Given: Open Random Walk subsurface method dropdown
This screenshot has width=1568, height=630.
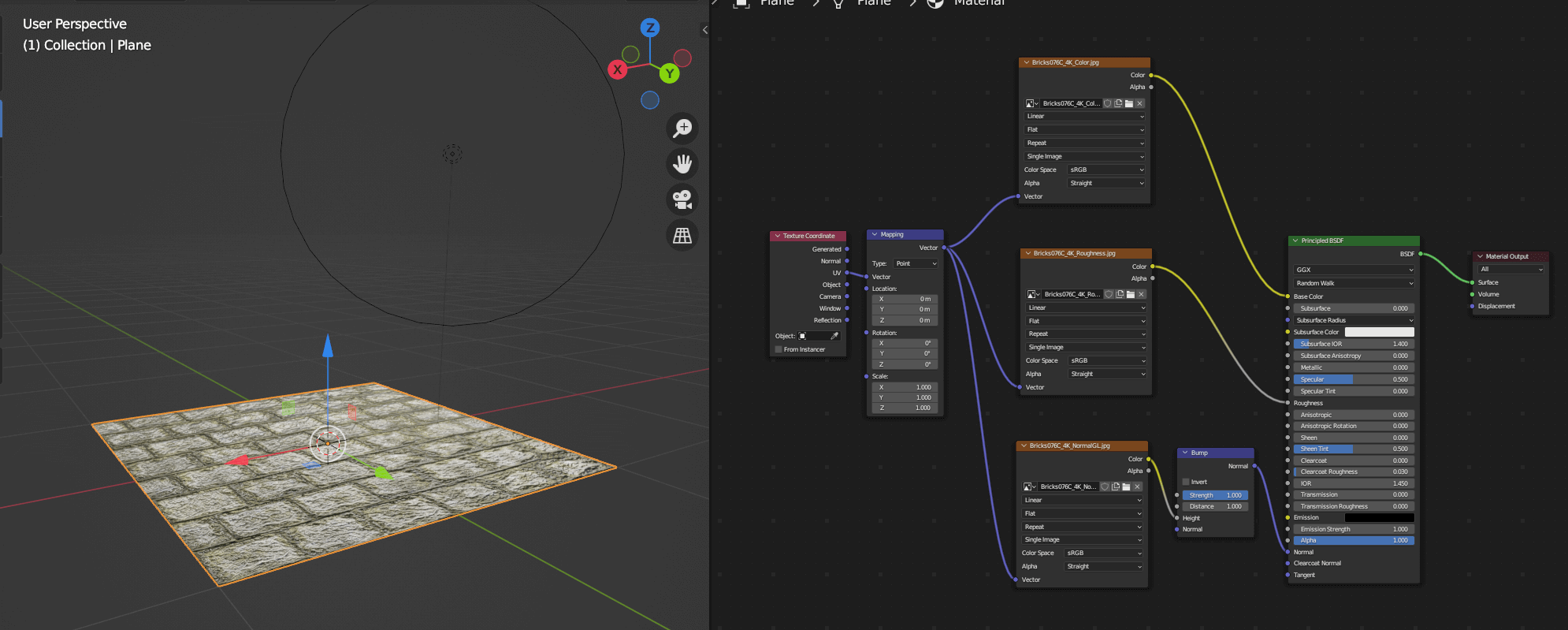Looking at the screenshot, I should [x=1354, y=283].
